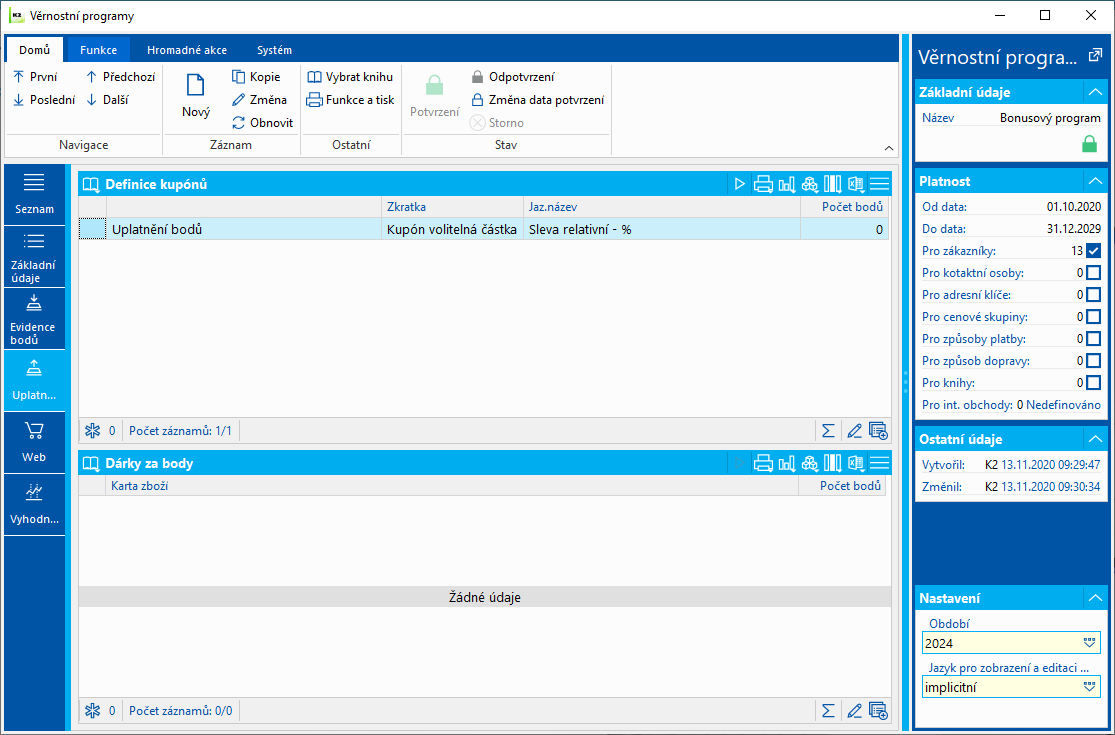Toggle Pro způsoby platby checkbox
The height and width of the screenshot is (735, 1115).
pos(1094,339)
